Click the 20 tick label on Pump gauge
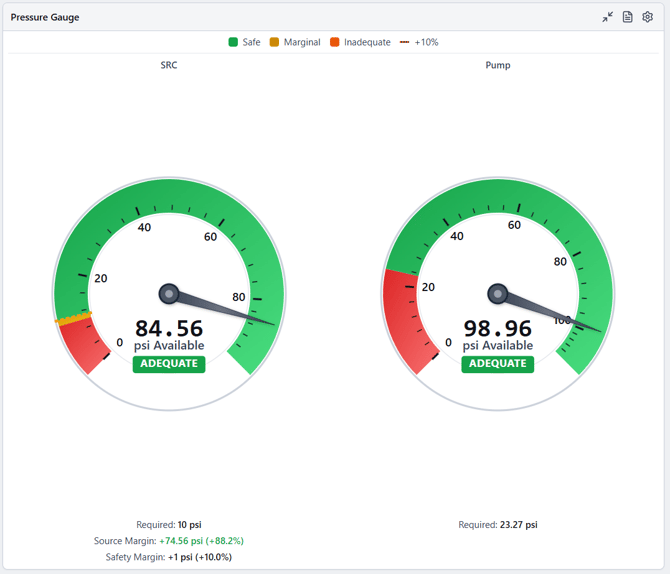 [428, 287]
